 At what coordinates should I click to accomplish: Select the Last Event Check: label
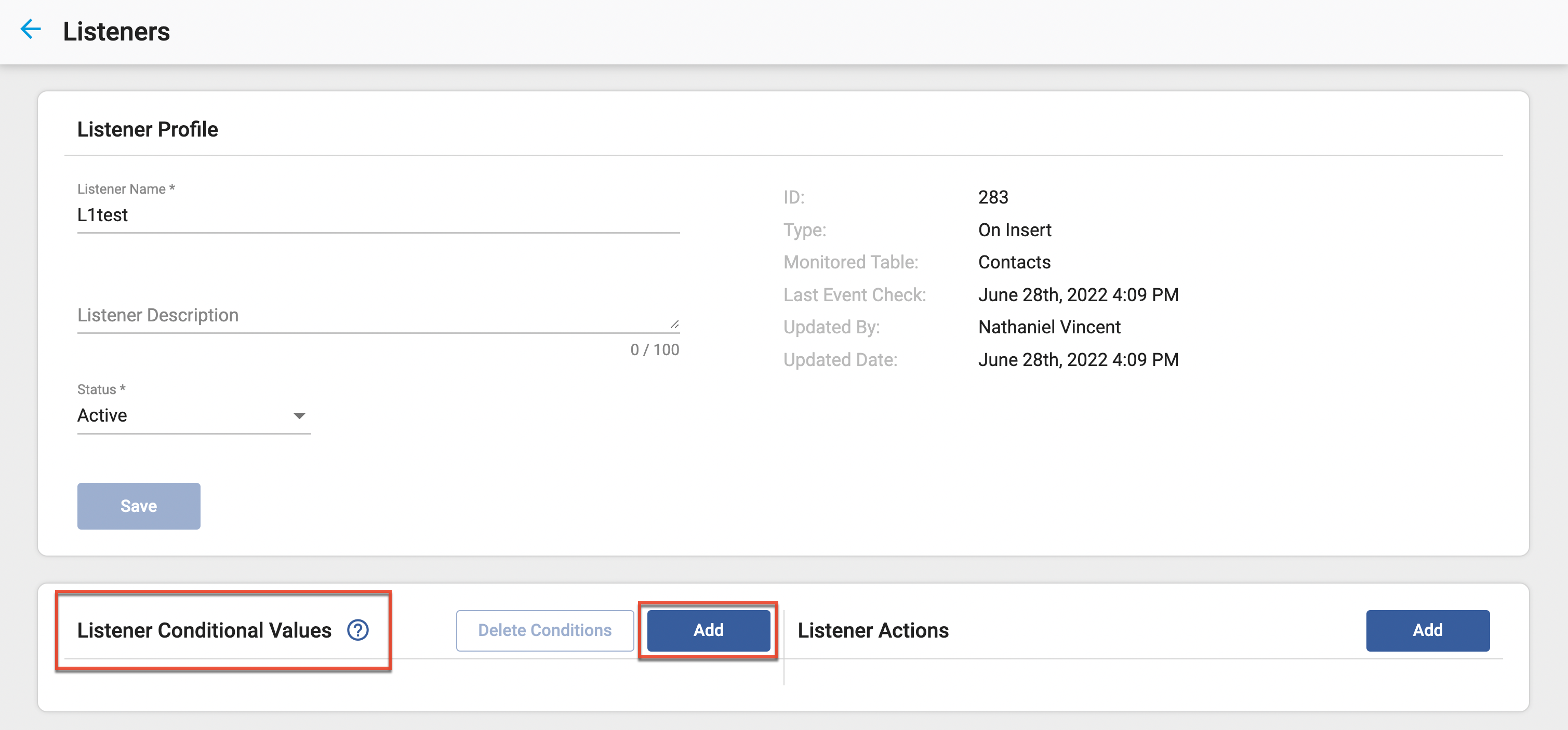point(854,295)
